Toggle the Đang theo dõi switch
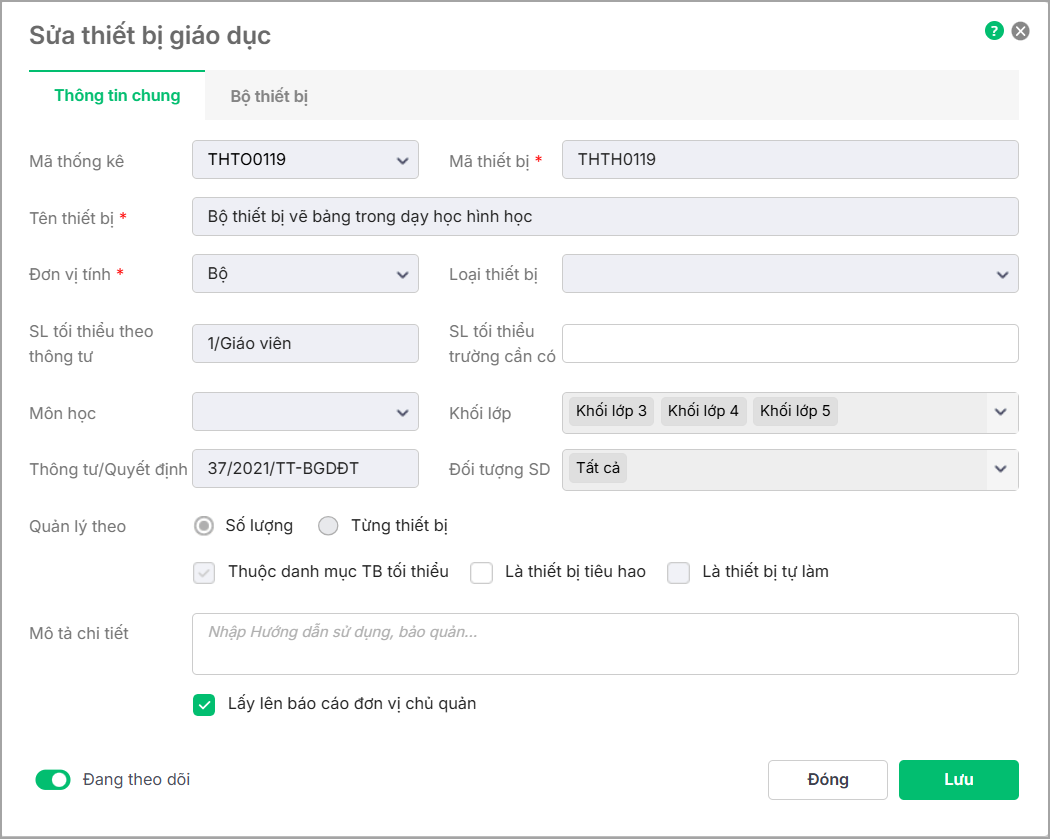The height and width of the screenshot is (839, 1050). tap(53, 780)
